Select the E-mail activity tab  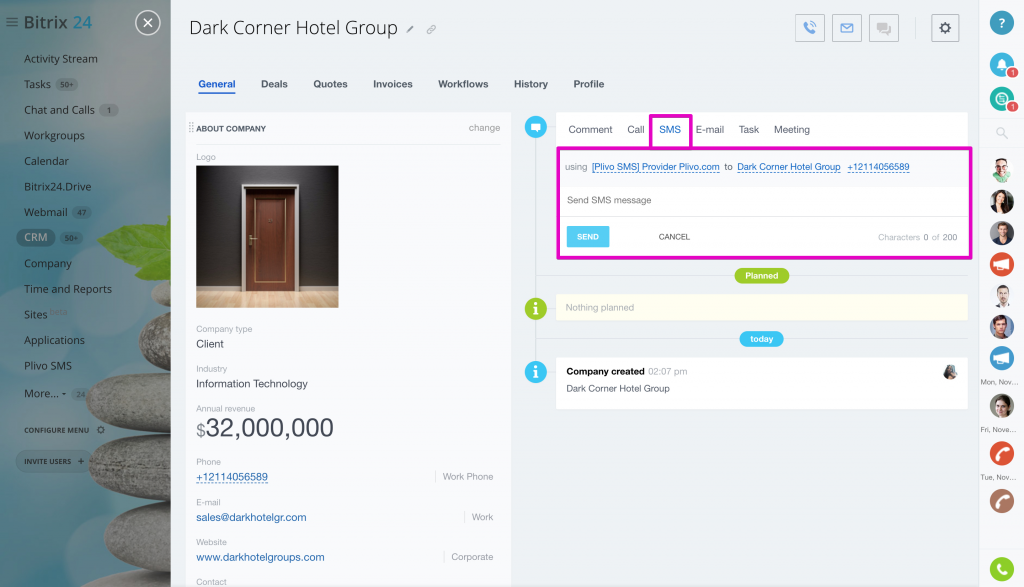[710, 130]
